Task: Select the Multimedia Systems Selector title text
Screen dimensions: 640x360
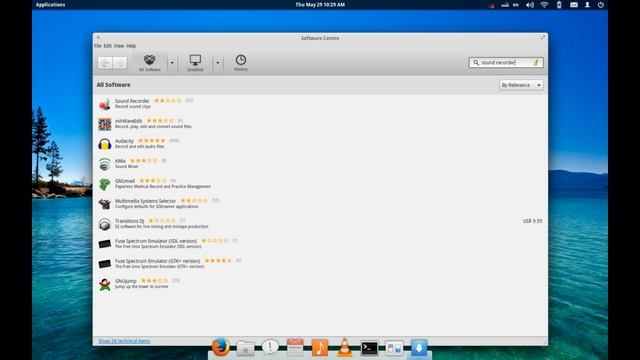Action: (145, 201)
